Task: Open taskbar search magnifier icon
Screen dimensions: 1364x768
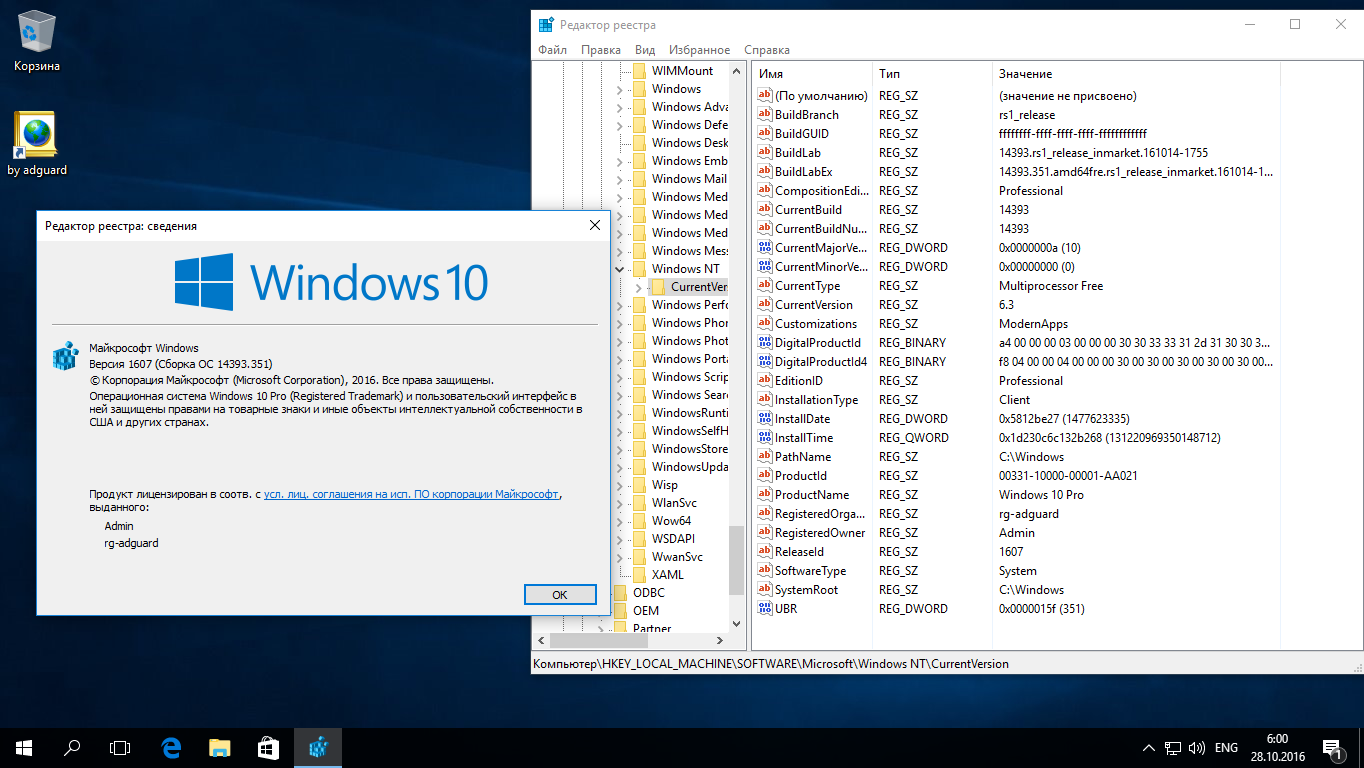Action: click(x=72, y=747)
